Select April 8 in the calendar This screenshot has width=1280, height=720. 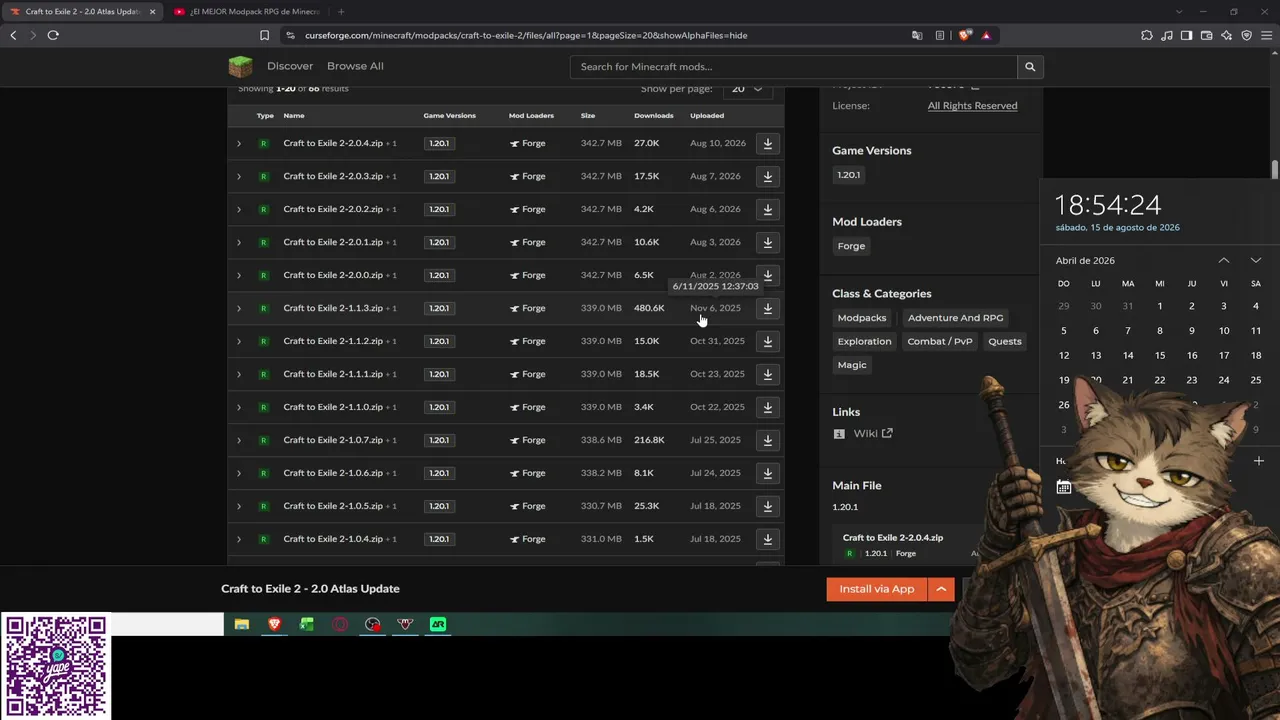[1160, 331]
